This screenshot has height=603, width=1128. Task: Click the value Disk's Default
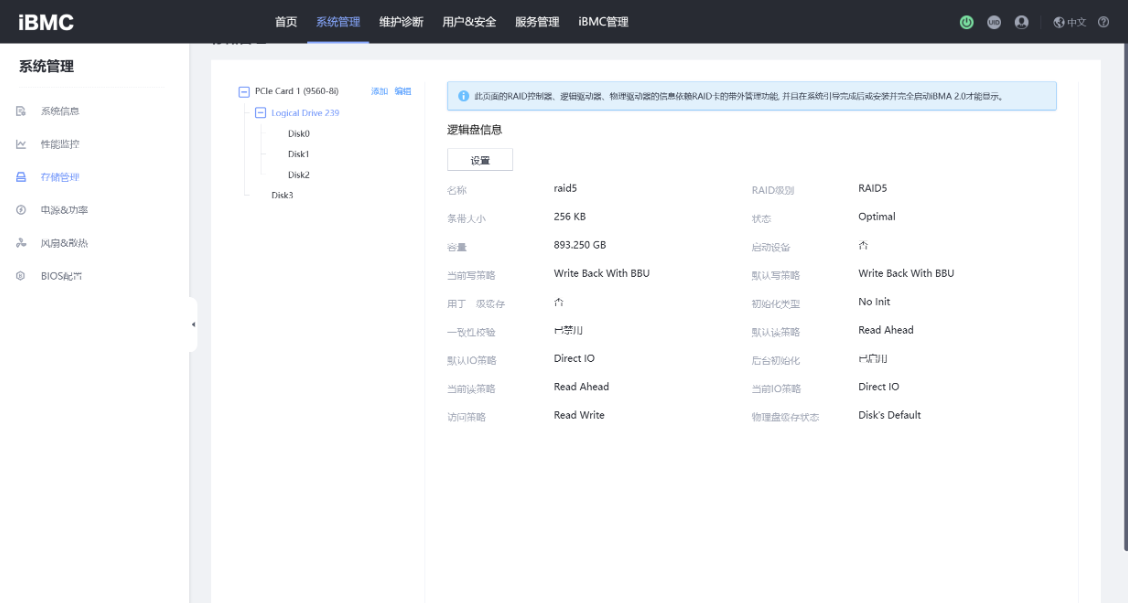point(889,415)
